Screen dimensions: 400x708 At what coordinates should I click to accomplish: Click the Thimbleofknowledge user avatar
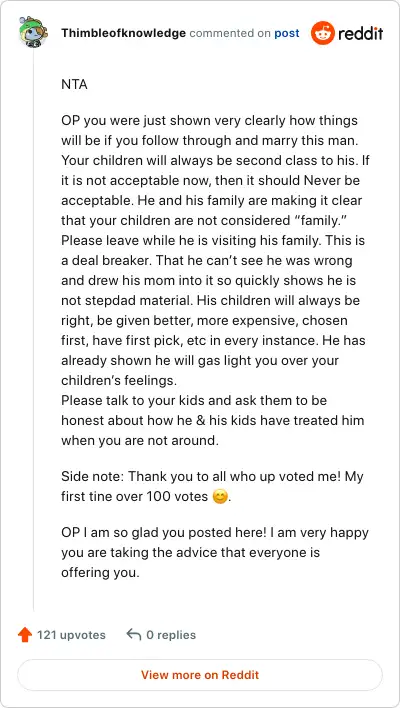(x=31, y=33)
